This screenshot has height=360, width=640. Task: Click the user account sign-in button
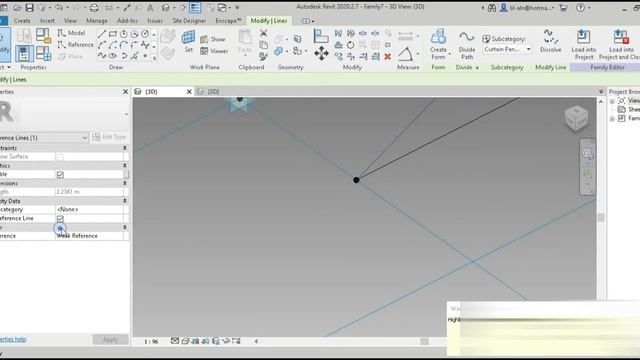[x=527, y=7]
